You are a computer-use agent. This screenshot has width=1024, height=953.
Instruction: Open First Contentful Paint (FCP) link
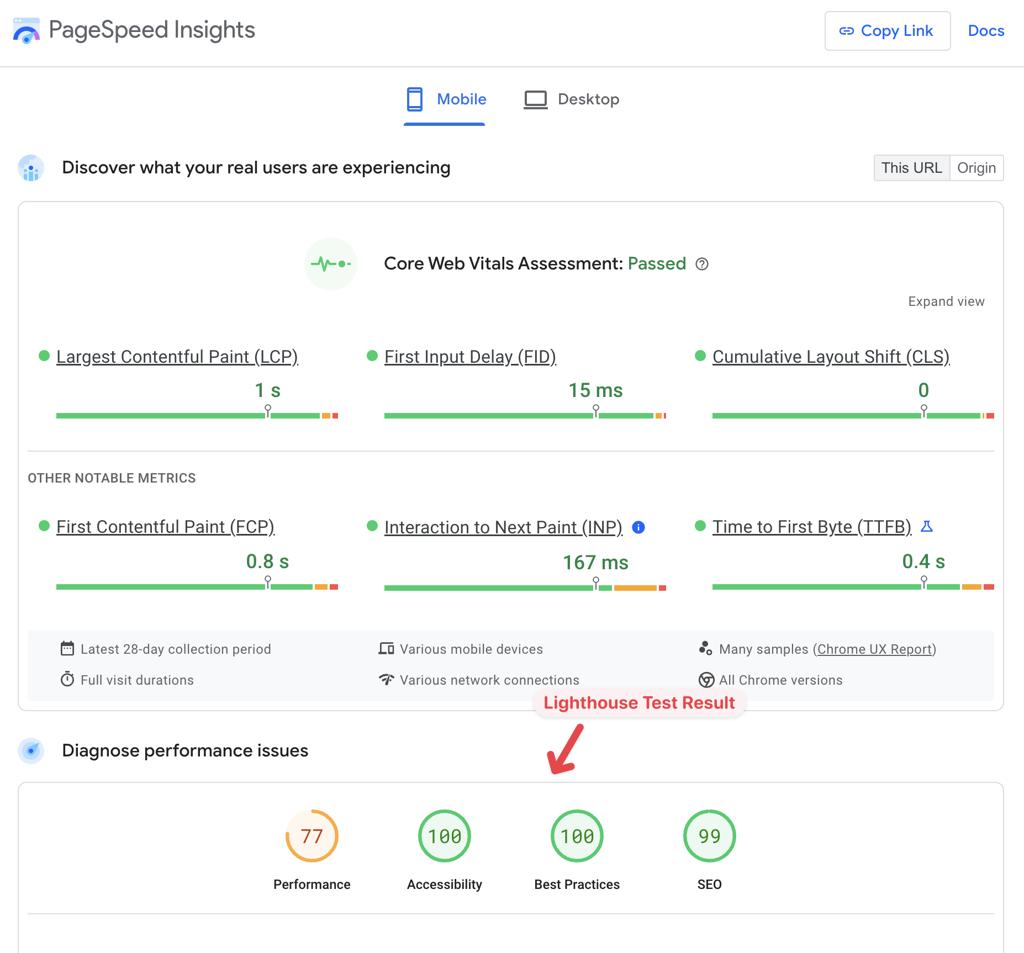click(x=165, y=526)
